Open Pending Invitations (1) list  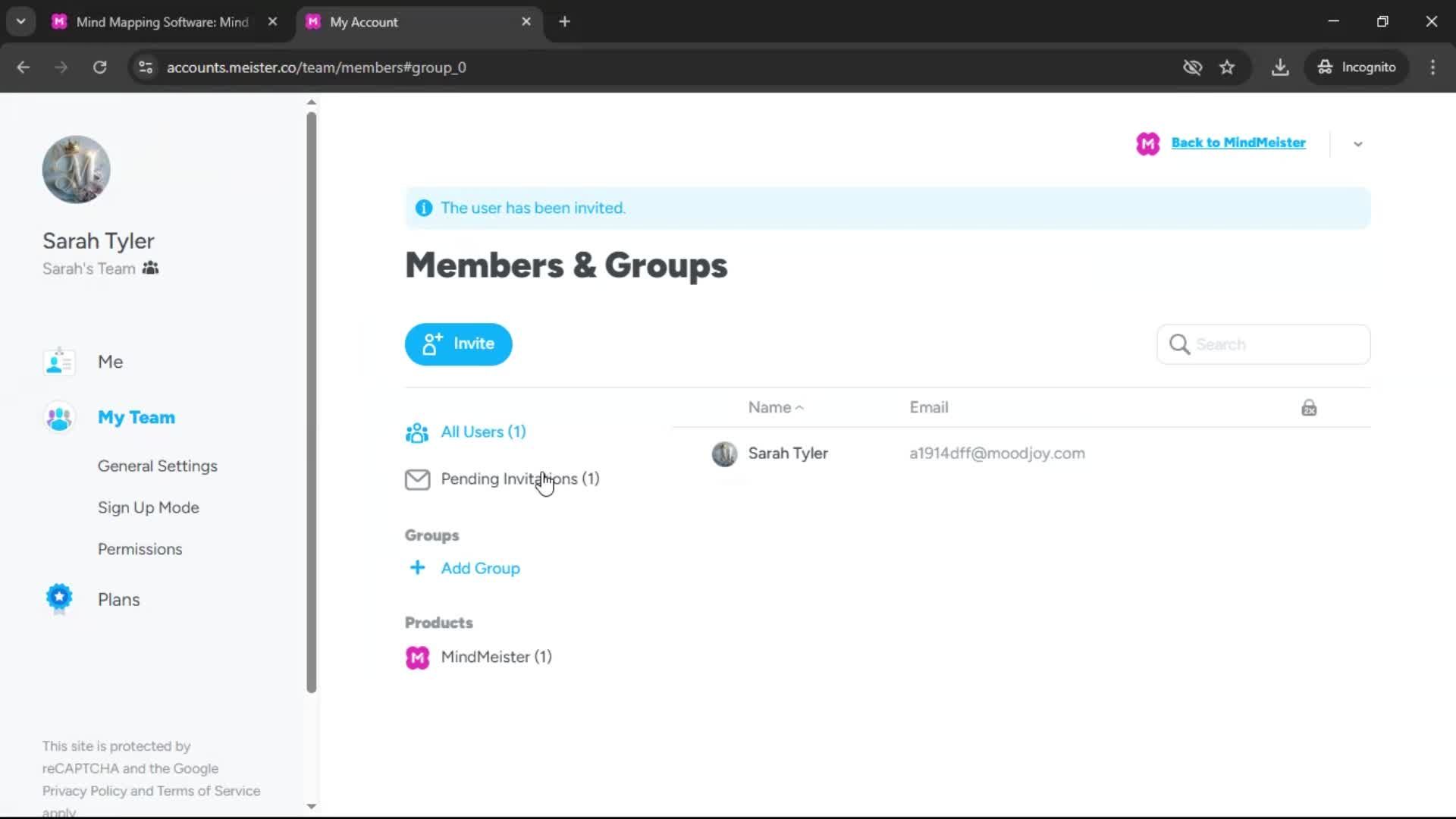(520, 479)
